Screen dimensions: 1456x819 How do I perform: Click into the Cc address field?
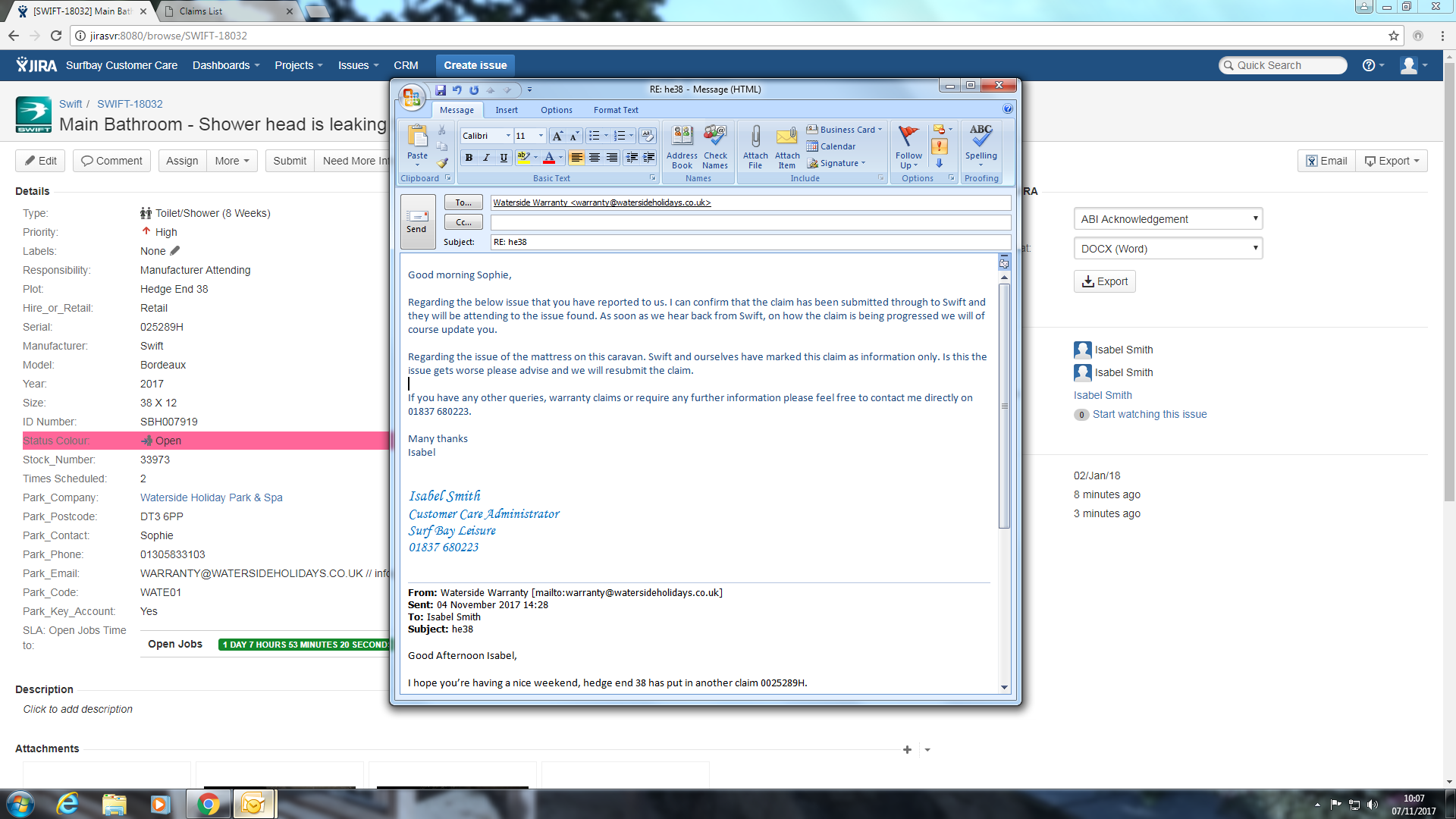coord(749,222)
